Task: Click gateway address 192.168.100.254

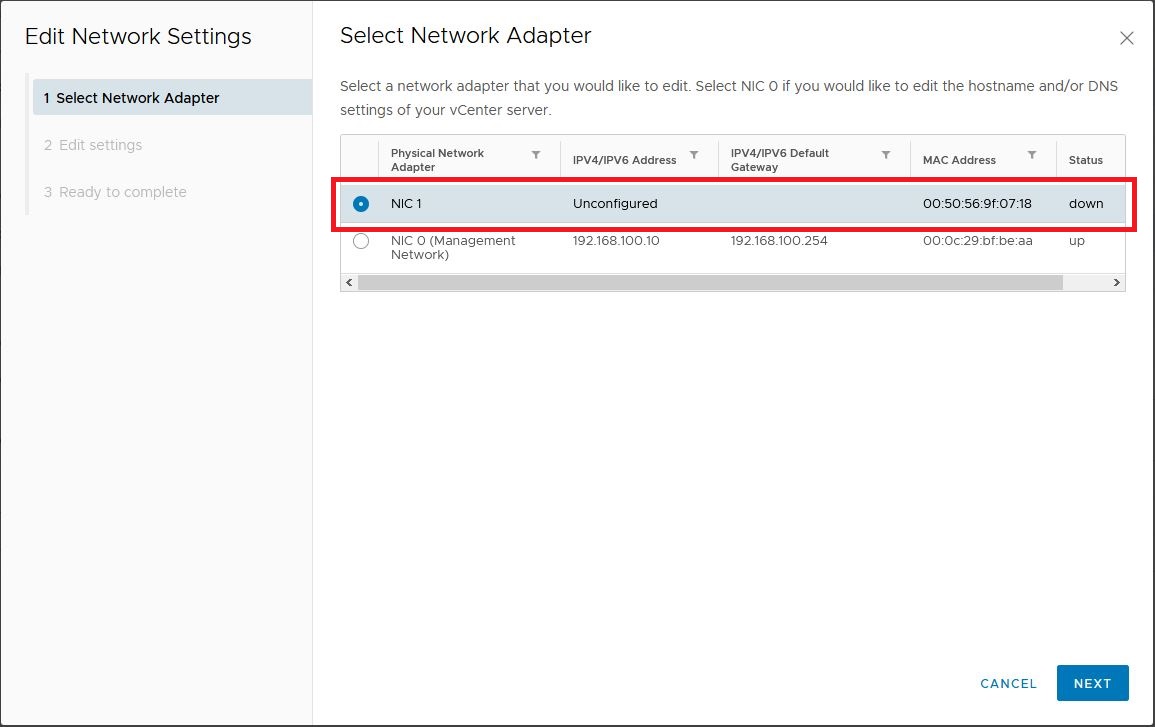Action: pyautogui.click(x=779, y=241)
